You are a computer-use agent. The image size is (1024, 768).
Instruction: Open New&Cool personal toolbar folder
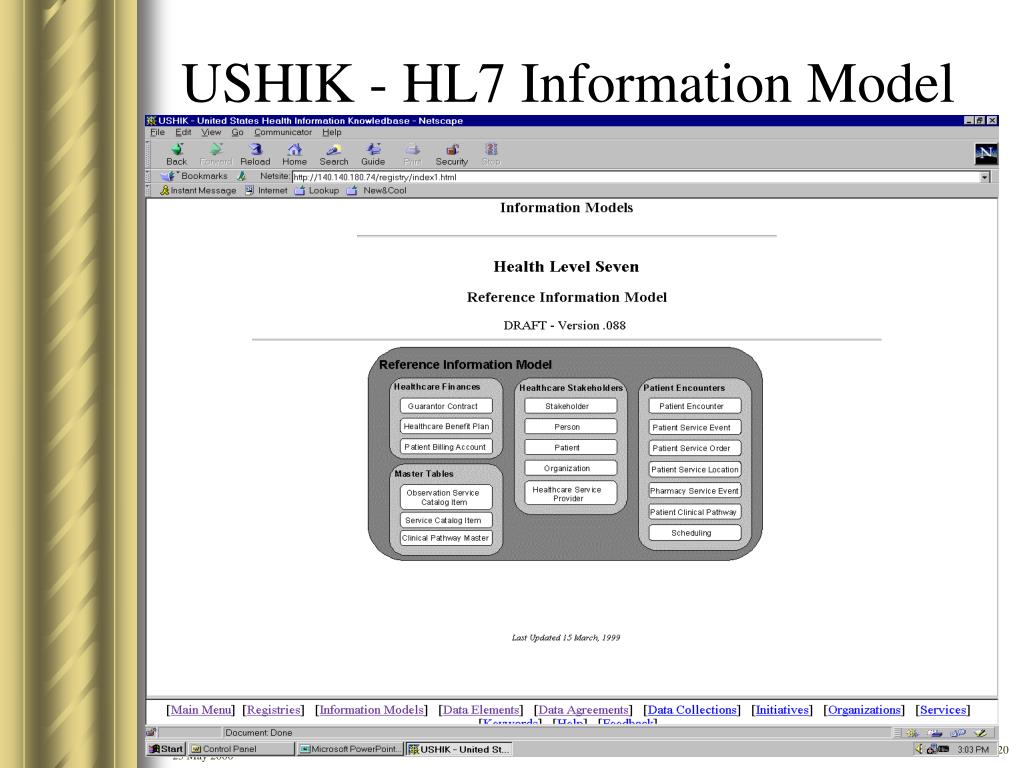(376, 191)
